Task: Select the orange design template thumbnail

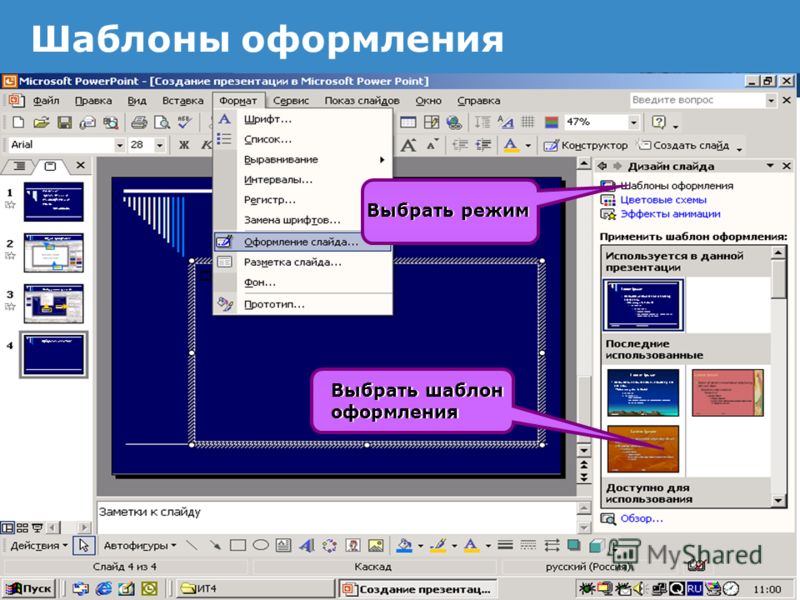Action: click(643, 448)
